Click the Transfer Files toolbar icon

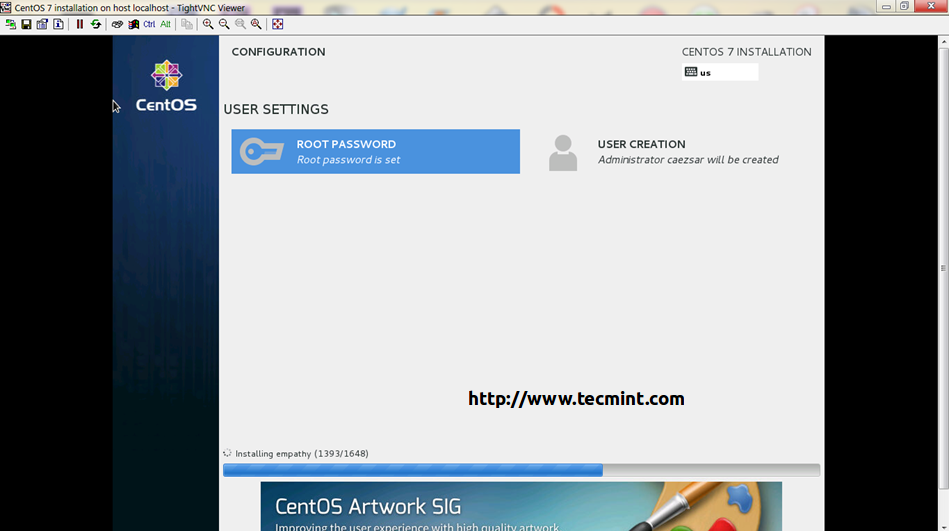click(x=186, y=24)
